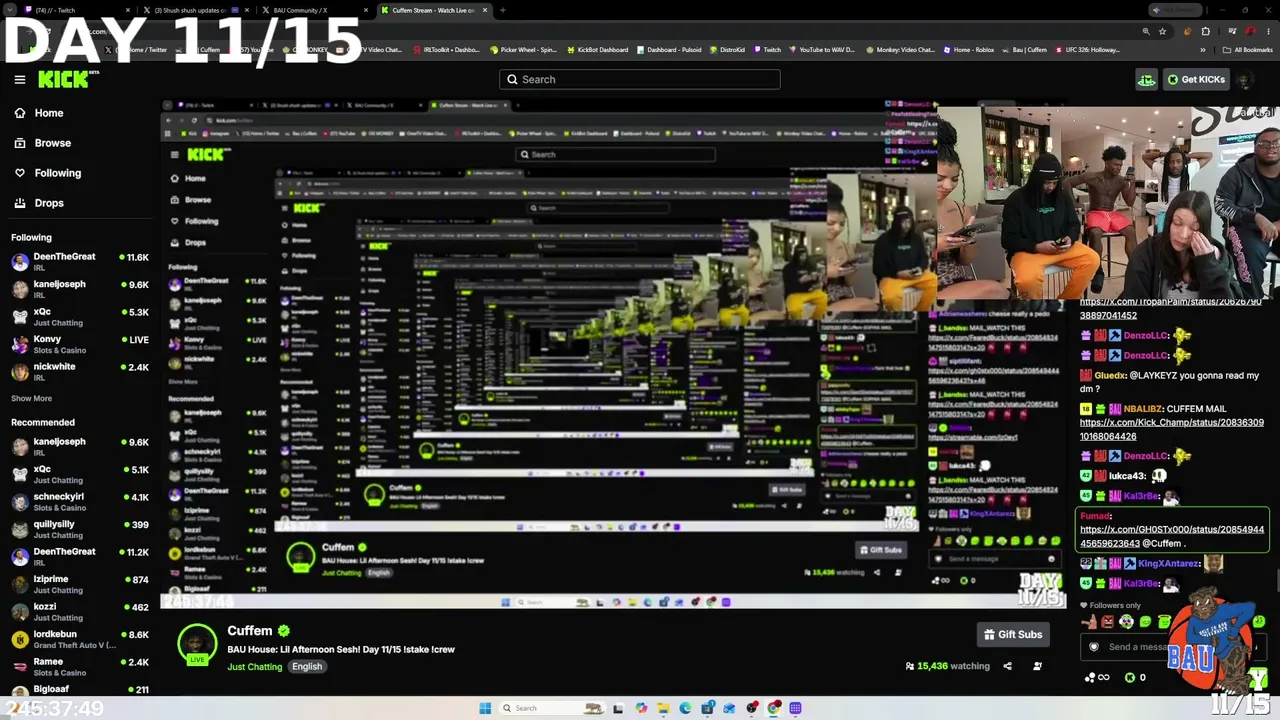The image size is (1280, 720).
Task: Click the Get KICKs button
Action: 1195,80
